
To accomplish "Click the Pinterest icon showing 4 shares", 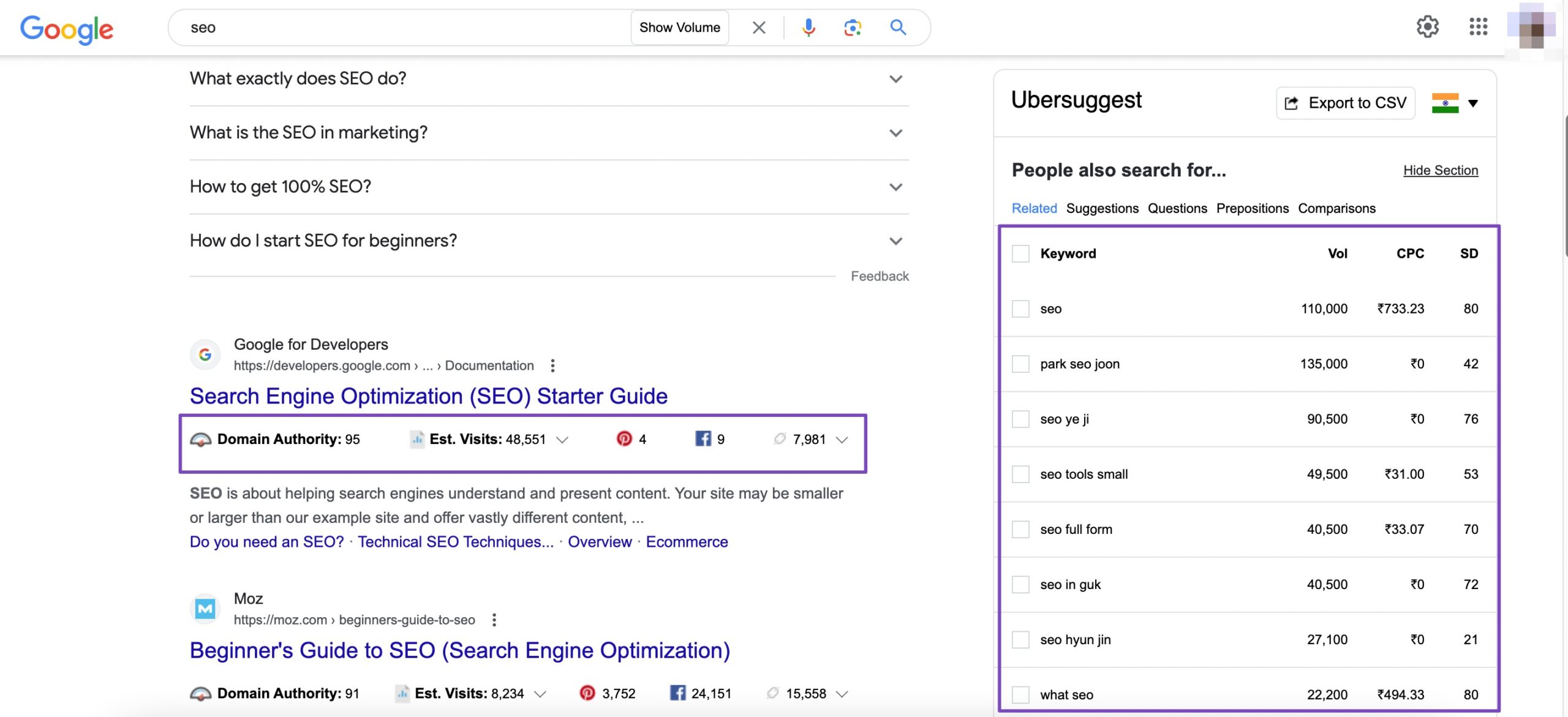I will coord(624,439).
